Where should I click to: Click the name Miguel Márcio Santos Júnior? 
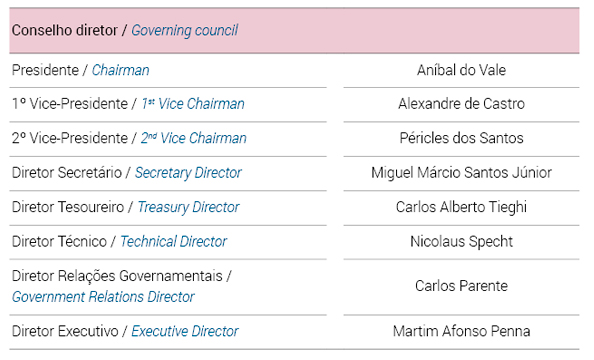[461, 173]
